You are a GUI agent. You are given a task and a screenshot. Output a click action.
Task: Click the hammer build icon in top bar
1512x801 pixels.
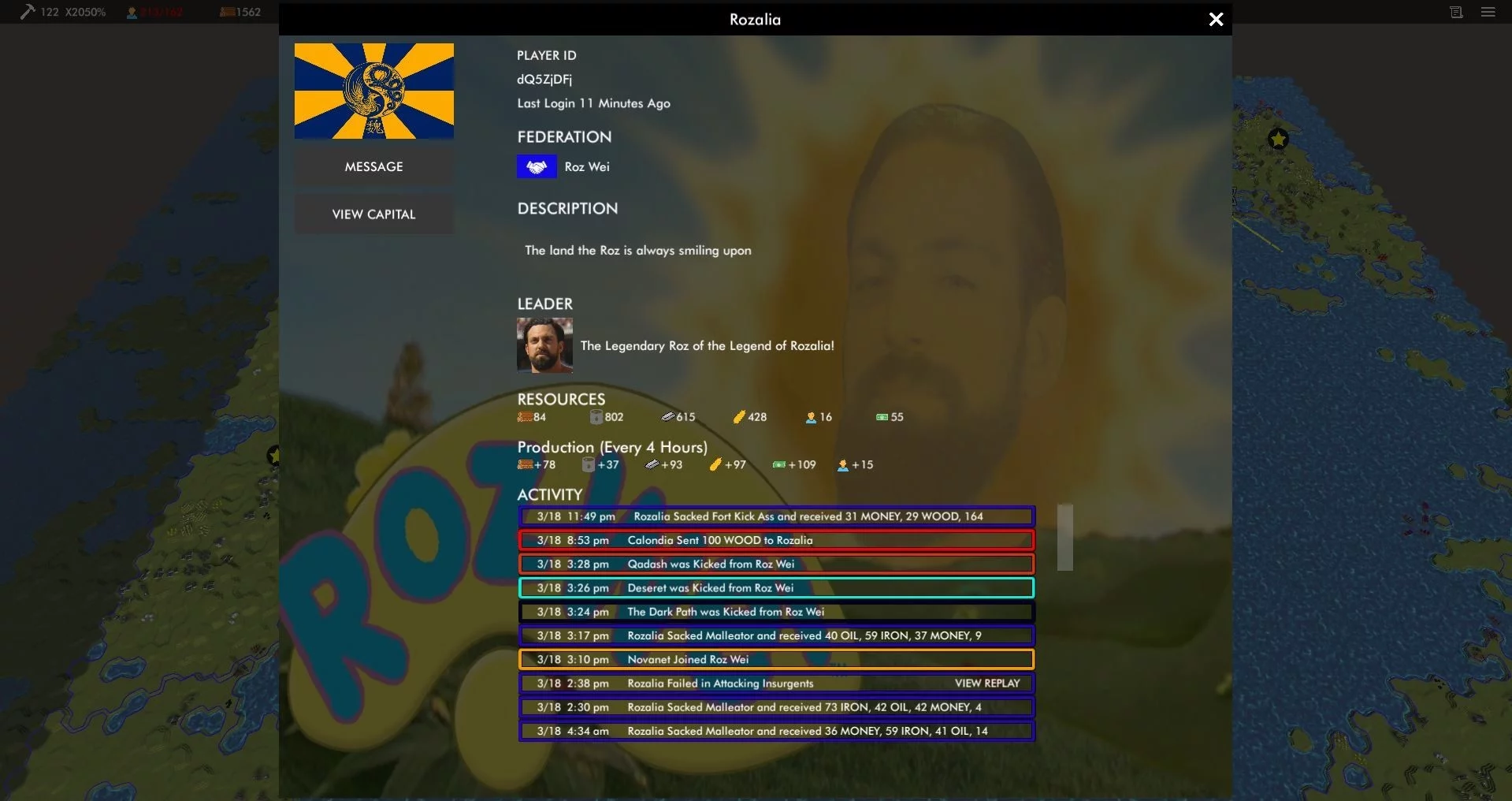pyautogui.click(x=28, y=11)
